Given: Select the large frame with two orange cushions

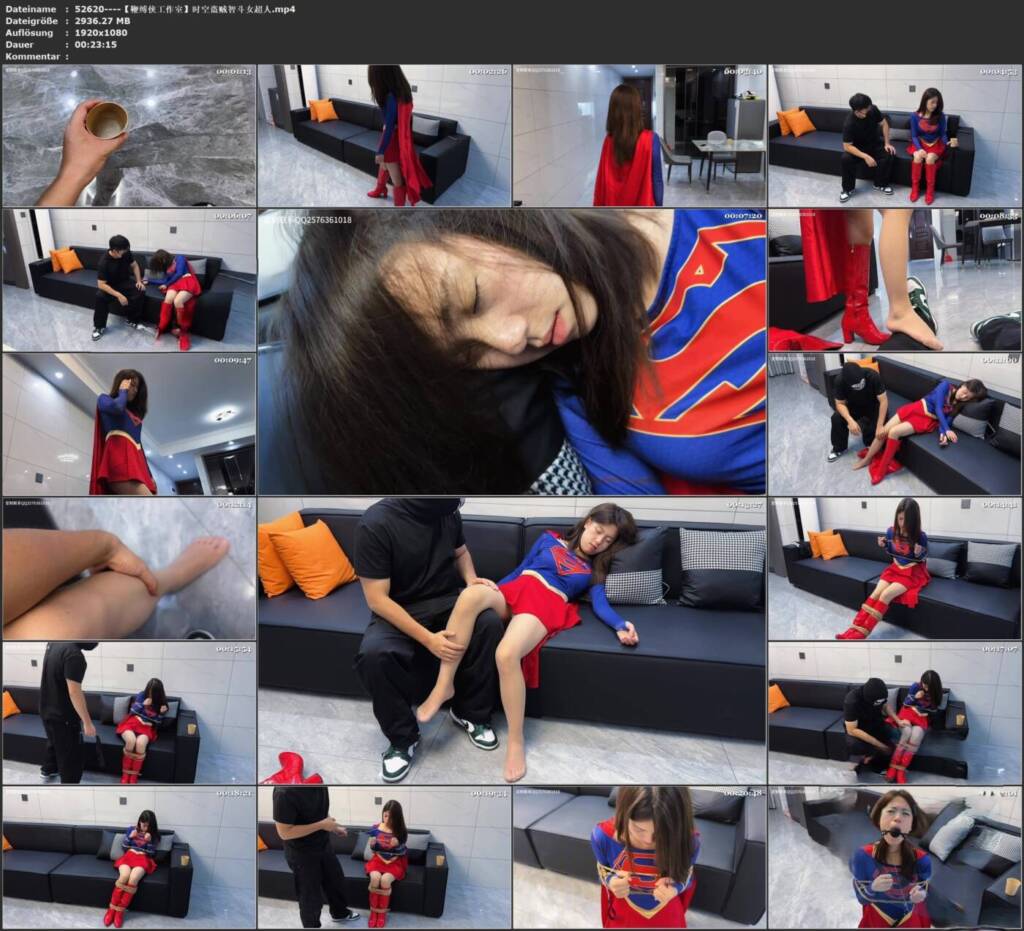Looking at the screenshot, I should tap(512, 640).
